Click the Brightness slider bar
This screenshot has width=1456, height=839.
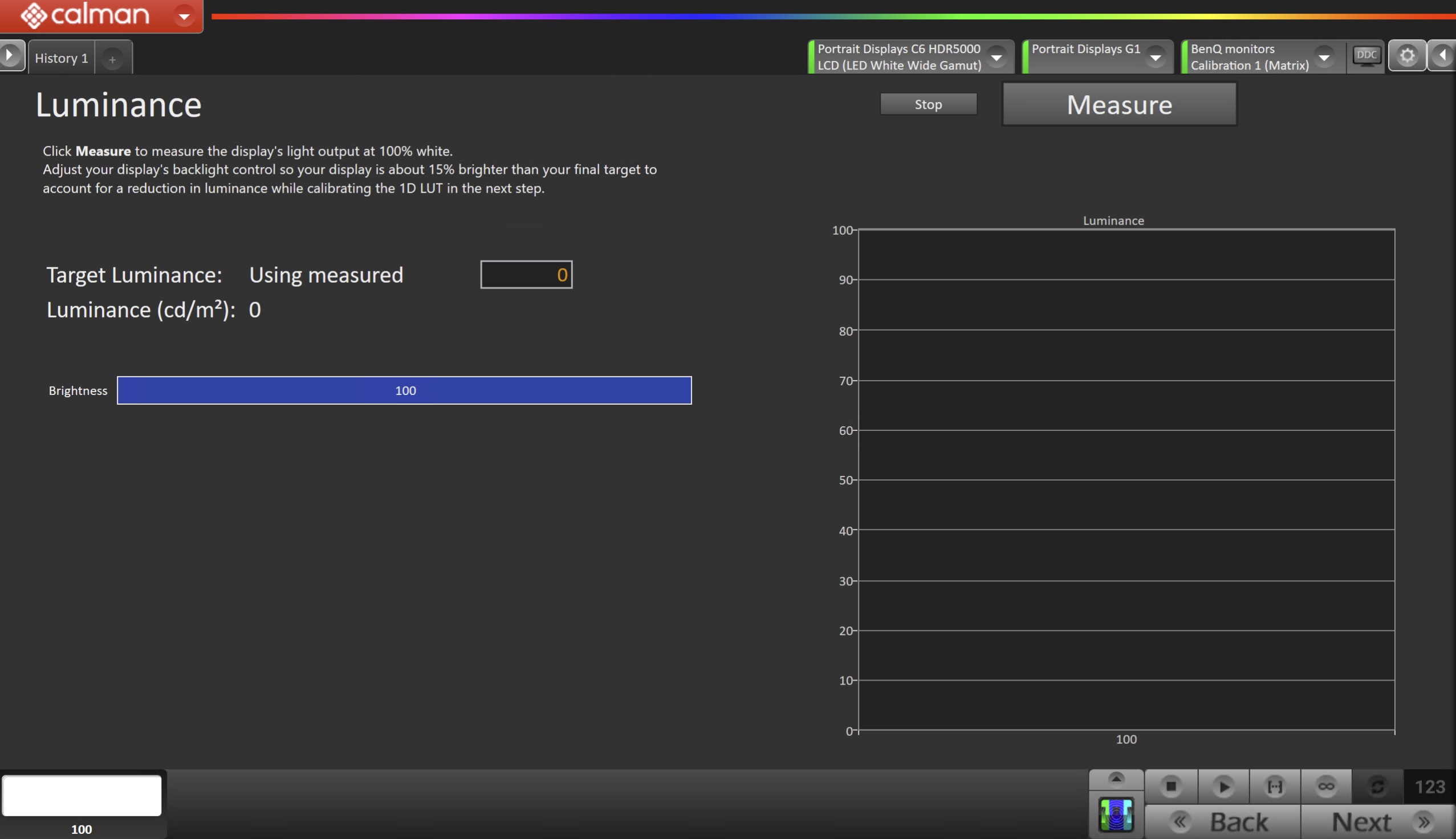404,390
